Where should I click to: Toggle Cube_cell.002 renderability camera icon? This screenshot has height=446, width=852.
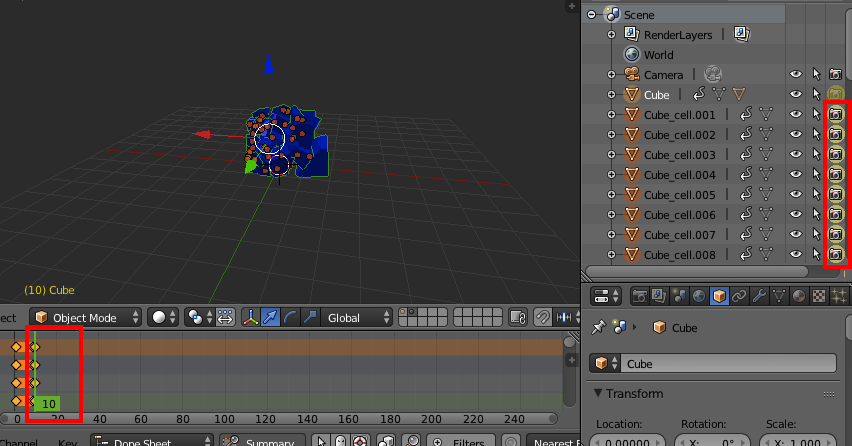coord(836,134)
